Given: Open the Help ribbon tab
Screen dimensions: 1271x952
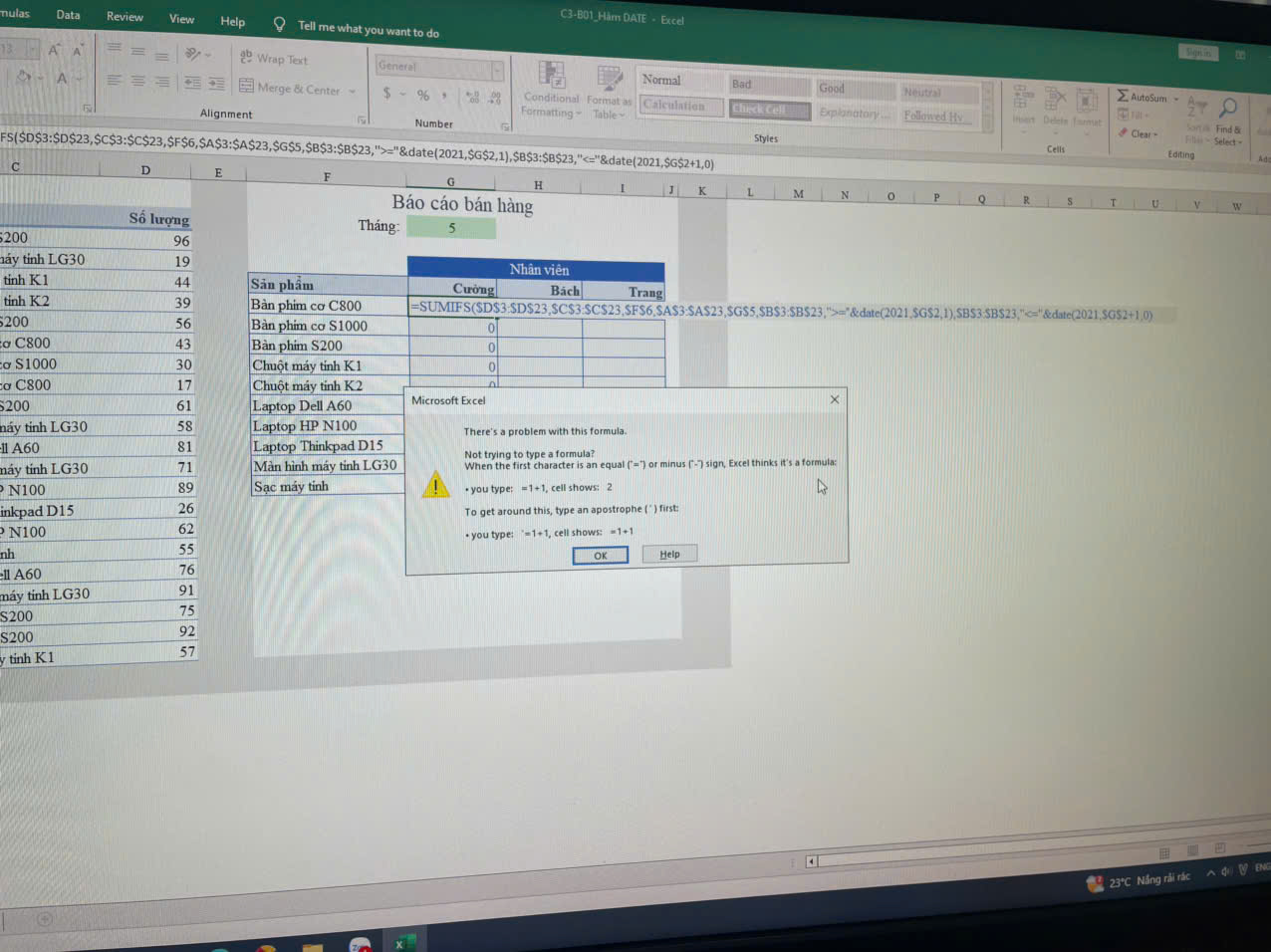Looking at the screenshot, I should pos(232,22).
